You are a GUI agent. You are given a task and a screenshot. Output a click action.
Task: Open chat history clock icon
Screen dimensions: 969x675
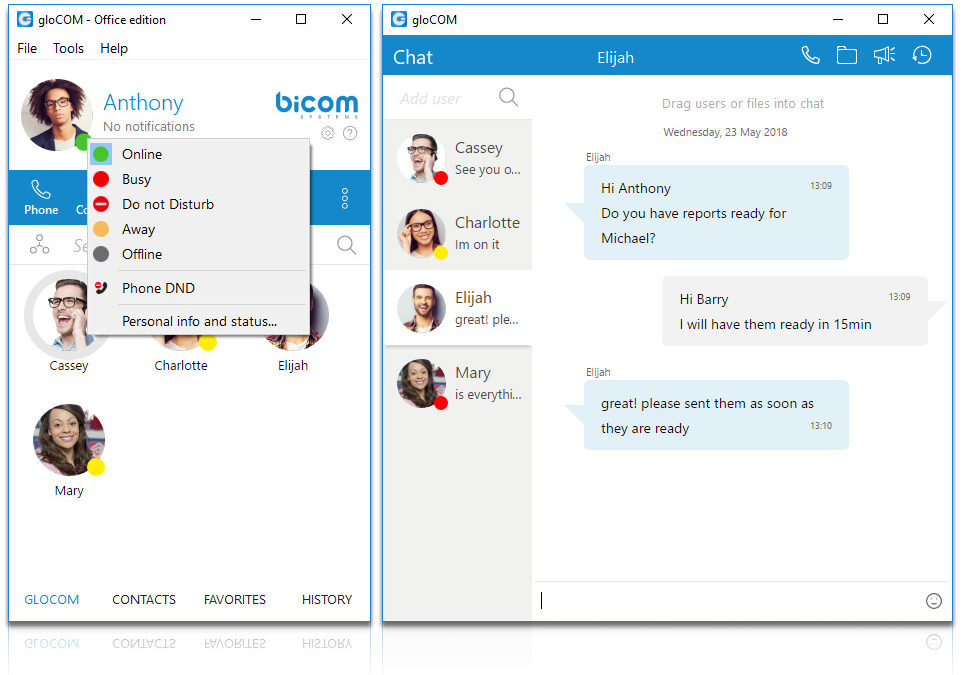922,56
